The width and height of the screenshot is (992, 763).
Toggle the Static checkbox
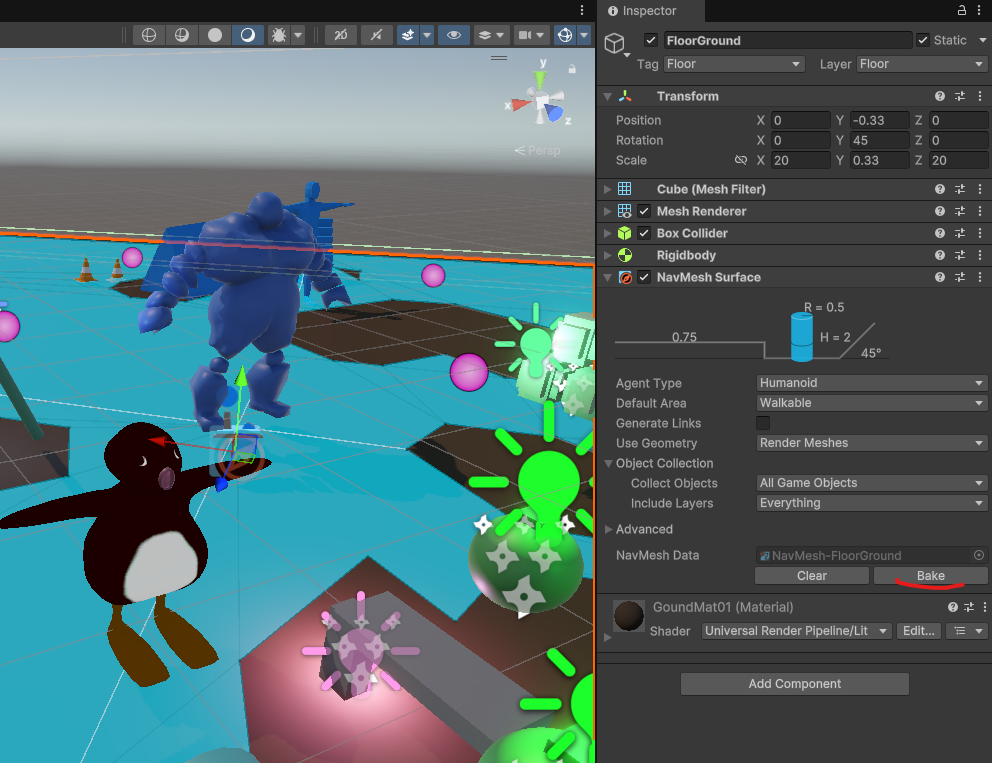point(923,40)
